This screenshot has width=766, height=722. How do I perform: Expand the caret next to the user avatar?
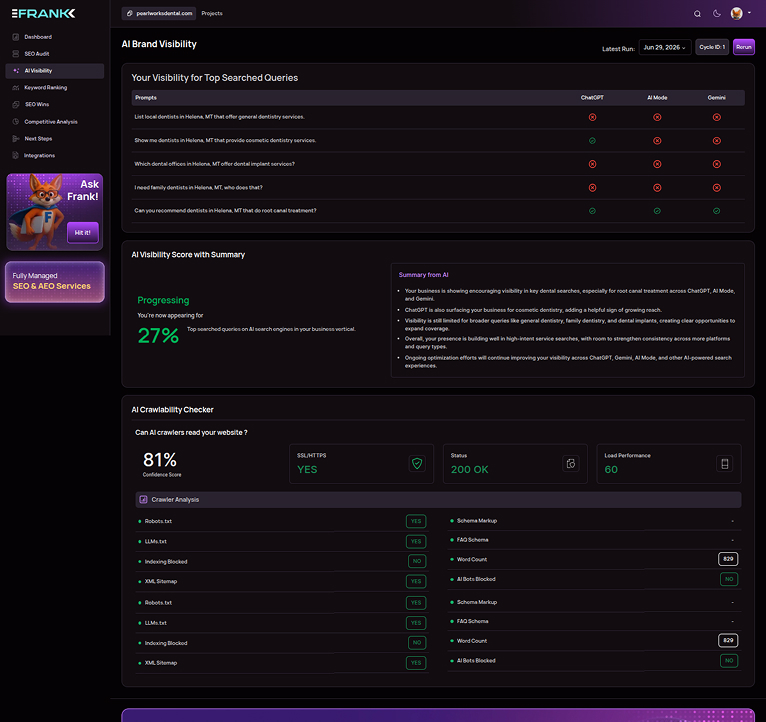tap(749, 13)
